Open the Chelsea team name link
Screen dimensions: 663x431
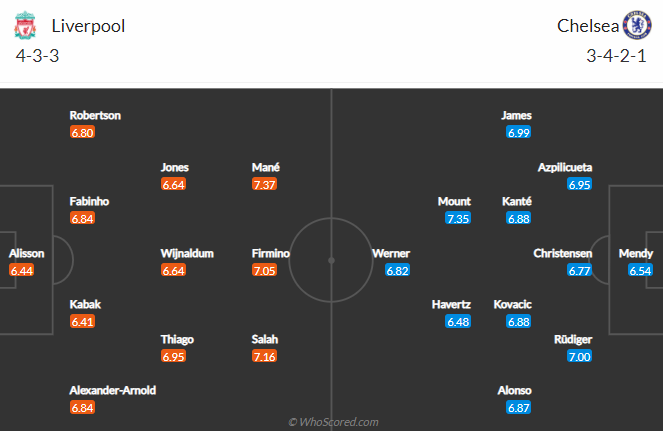tap(586, 26)
